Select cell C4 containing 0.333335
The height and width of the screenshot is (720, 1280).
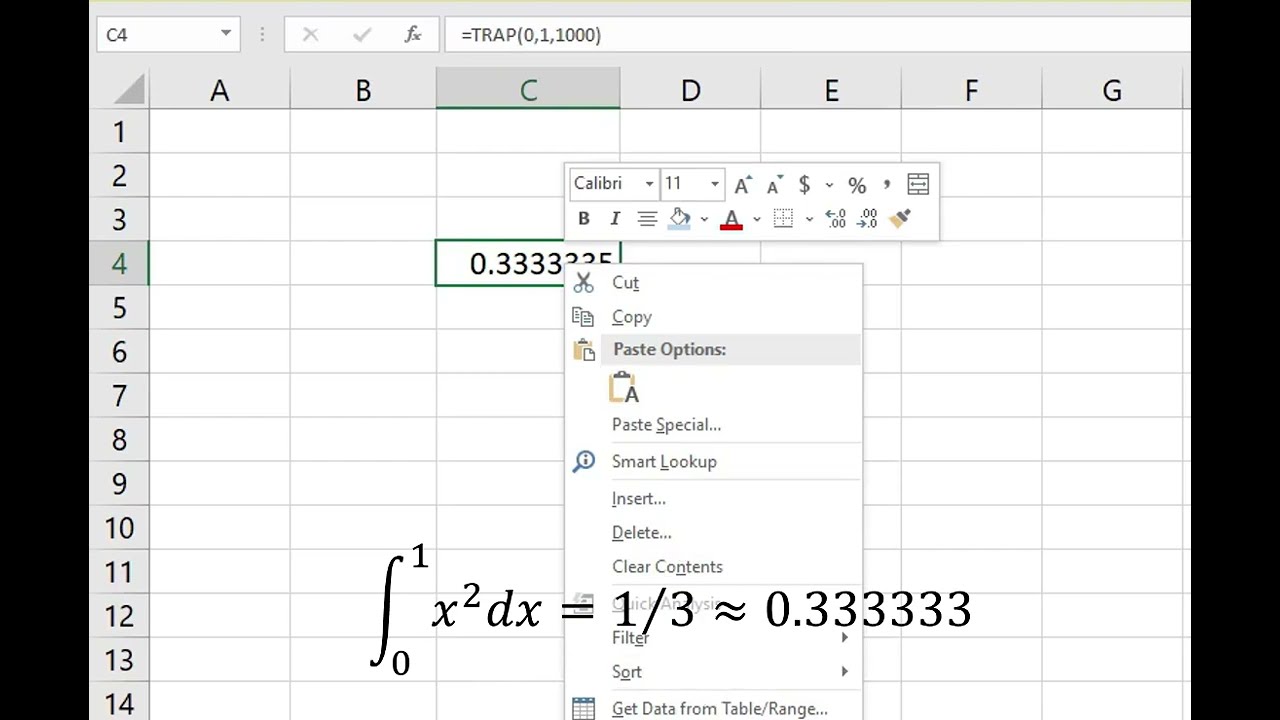(x=528, y=263)
